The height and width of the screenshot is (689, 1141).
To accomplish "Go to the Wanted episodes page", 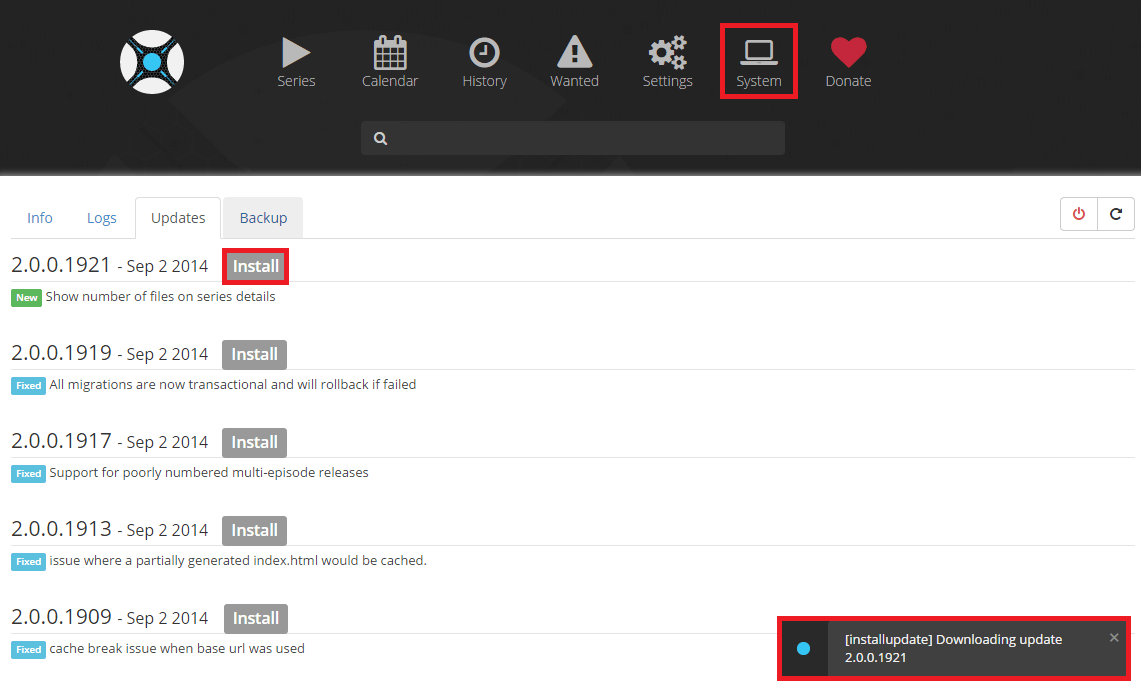I will pyautogui.click(x=574, y=63).
